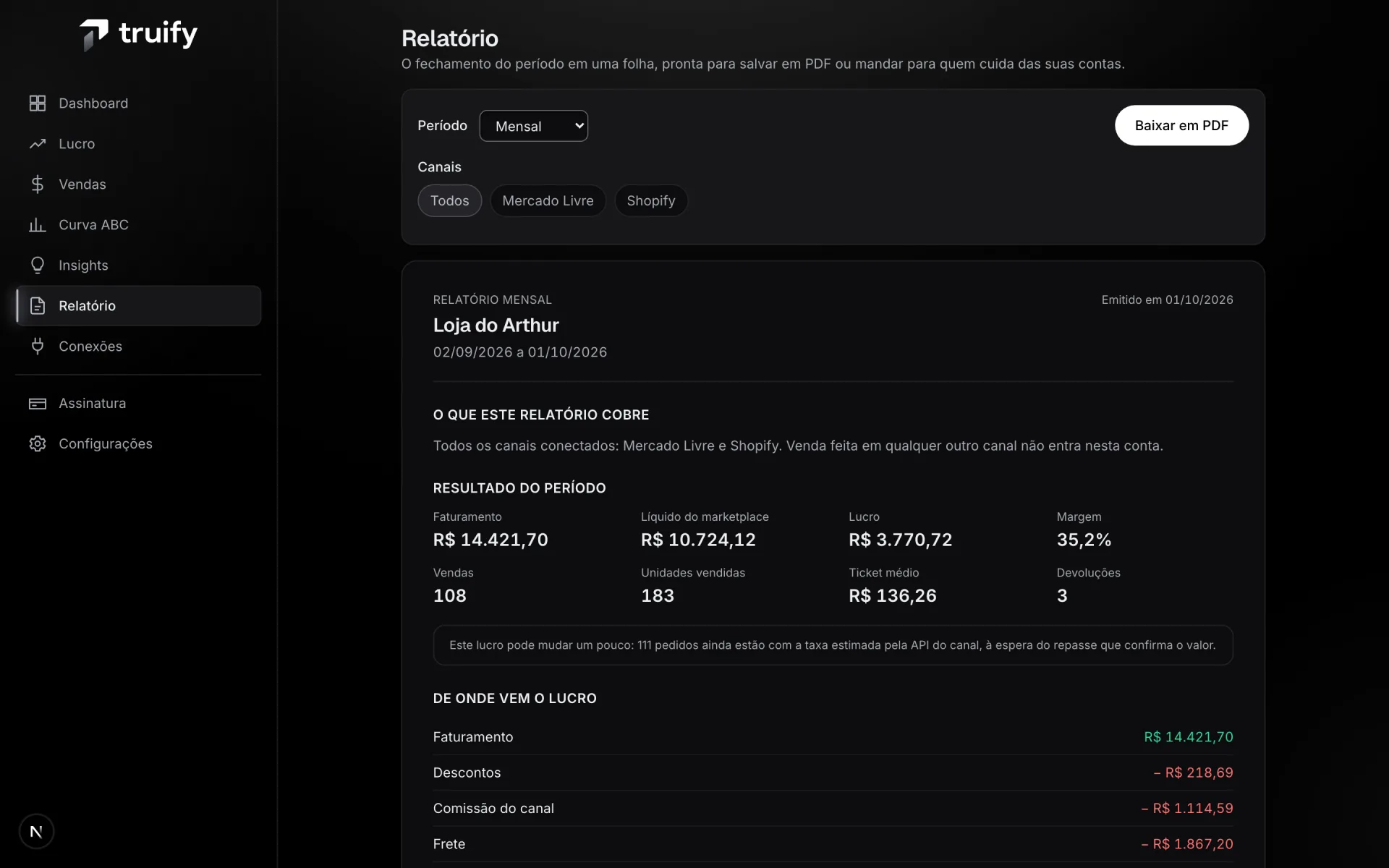Click the Insights lightbulb icon
This screenshot has width=1389, height=868.
click(38, 265)
